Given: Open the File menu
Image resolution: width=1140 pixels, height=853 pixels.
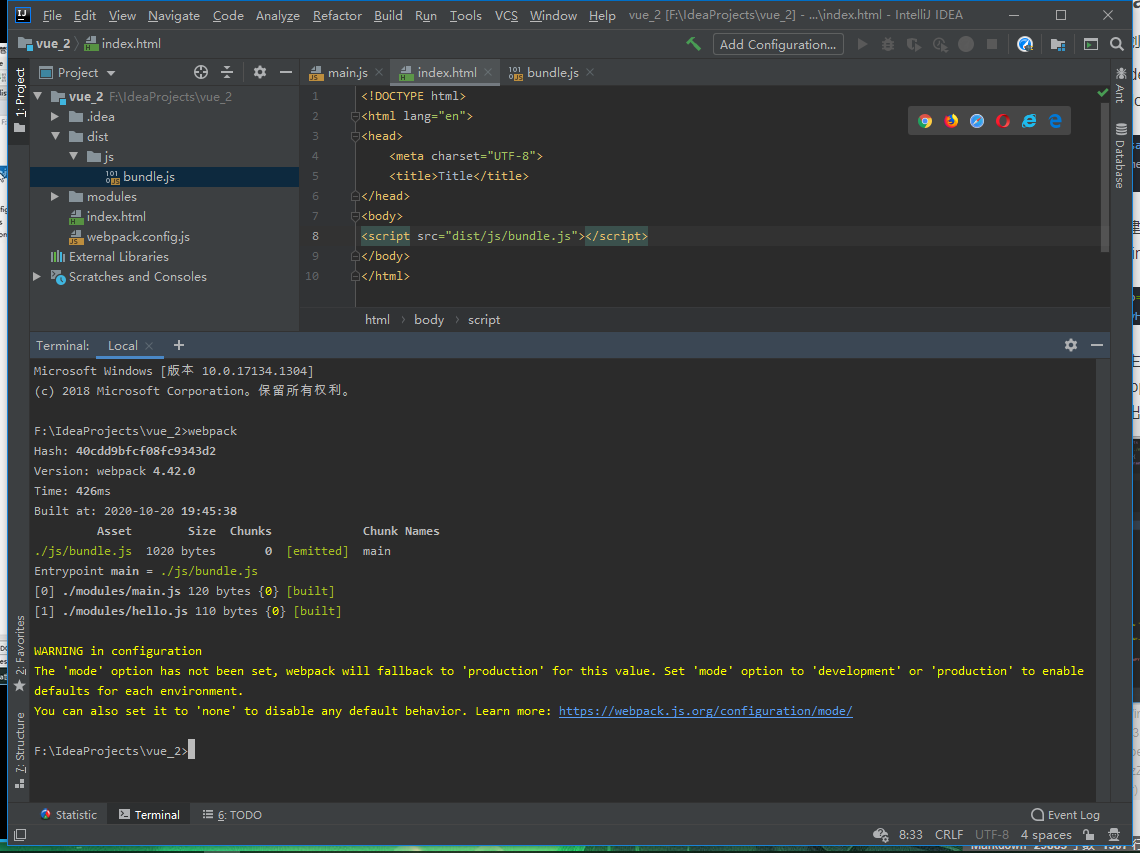Looking at the screenshot, I should [52, 15].
